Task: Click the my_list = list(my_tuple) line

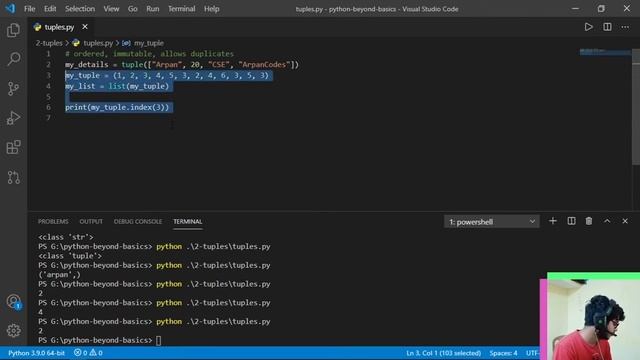Action: click(117, 86)
